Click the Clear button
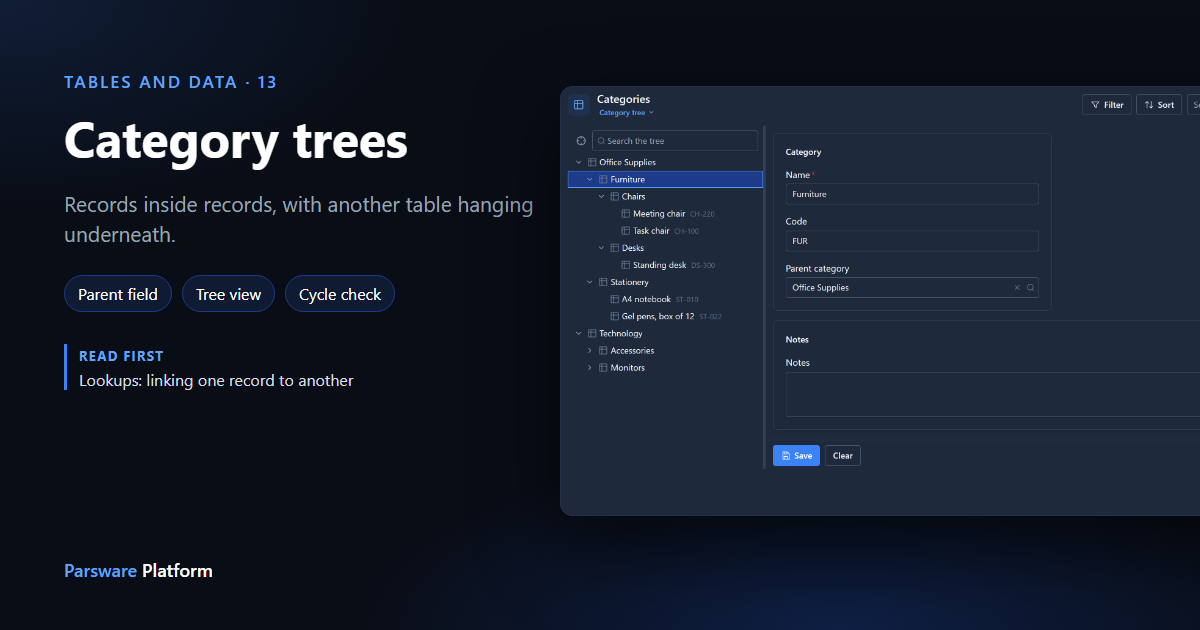The width and height of the screenshot is (1200, 630). point(843,456)
